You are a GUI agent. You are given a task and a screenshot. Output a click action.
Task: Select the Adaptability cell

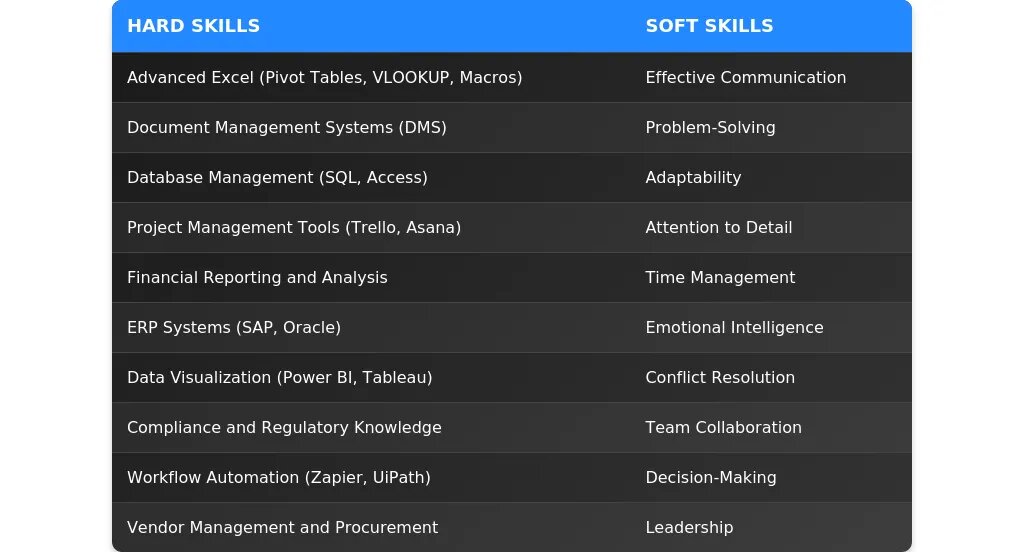[693, 177]
